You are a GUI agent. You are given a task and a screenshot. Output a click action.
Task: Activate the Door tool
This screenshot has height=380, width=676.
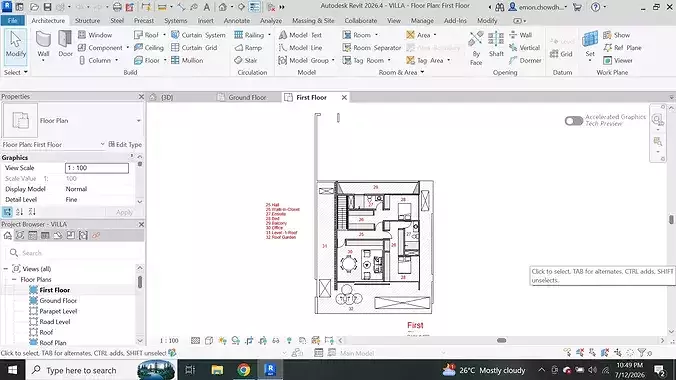[66, 44]
